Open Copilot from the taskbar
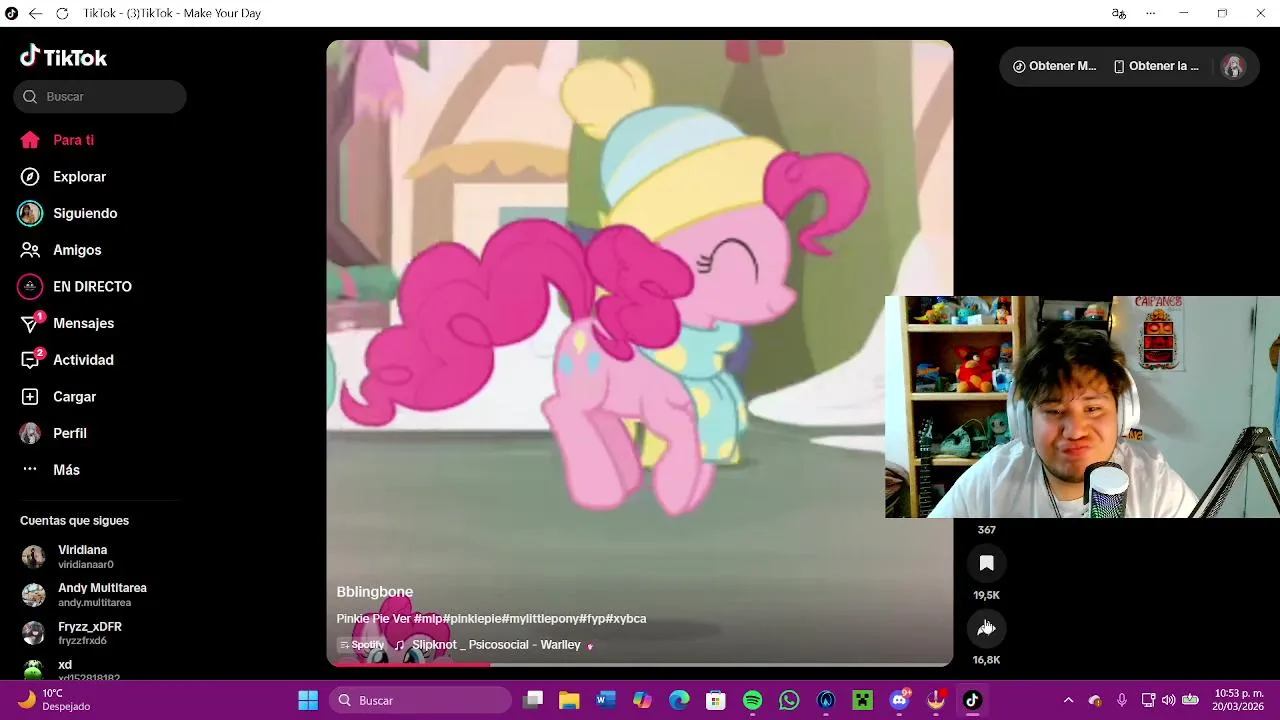The width and height of the screenshot is (1280, 720). click(643, 700)
